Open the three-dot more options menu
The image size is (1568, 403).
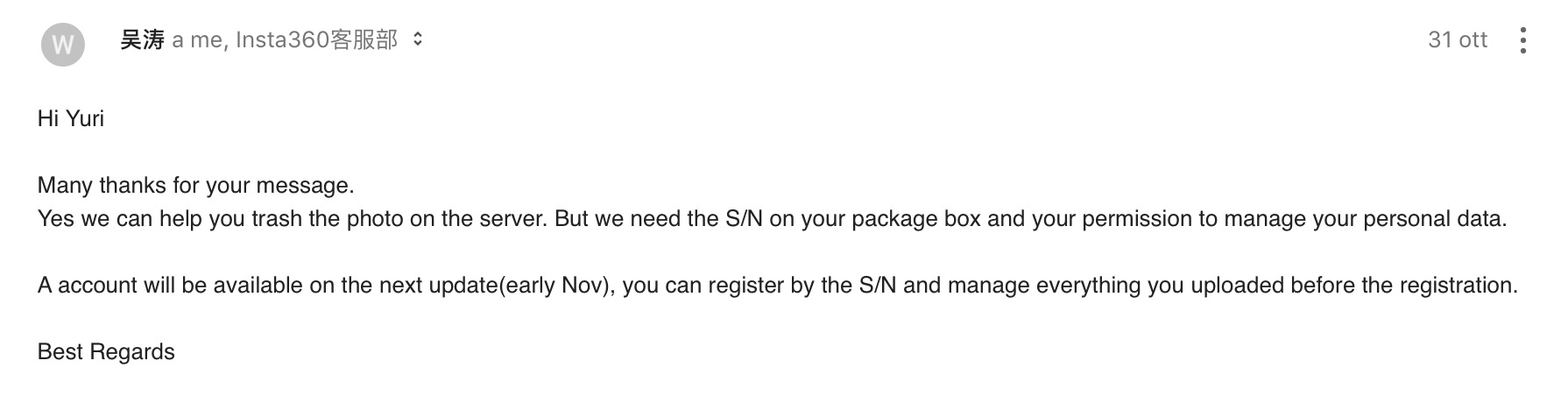pos(1523,40)
